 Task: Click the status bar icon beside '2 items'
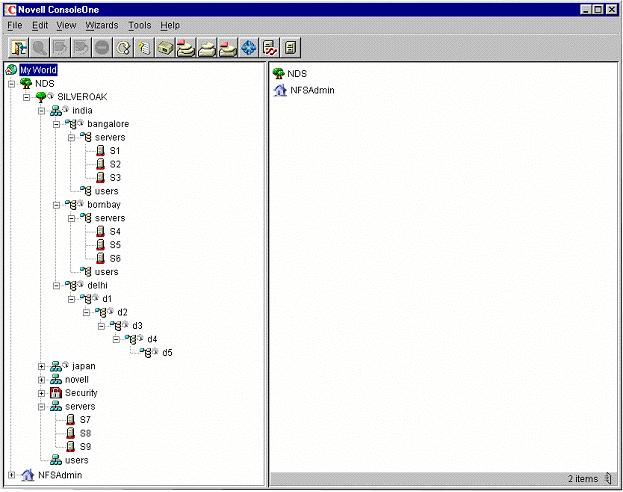coord(608,478)
